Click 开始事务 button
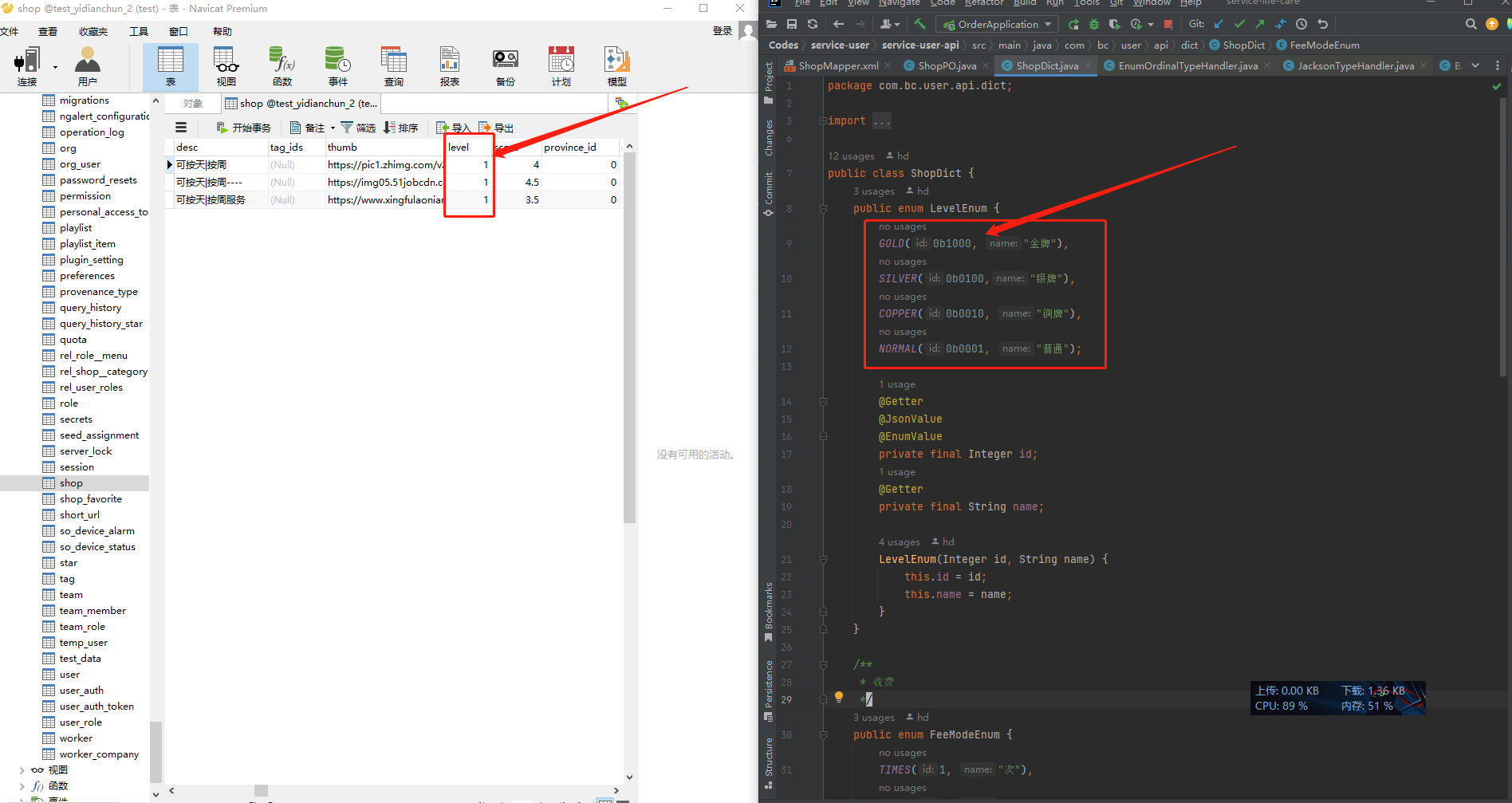Viewport: 1512px width, 803px height. [243, 128]
